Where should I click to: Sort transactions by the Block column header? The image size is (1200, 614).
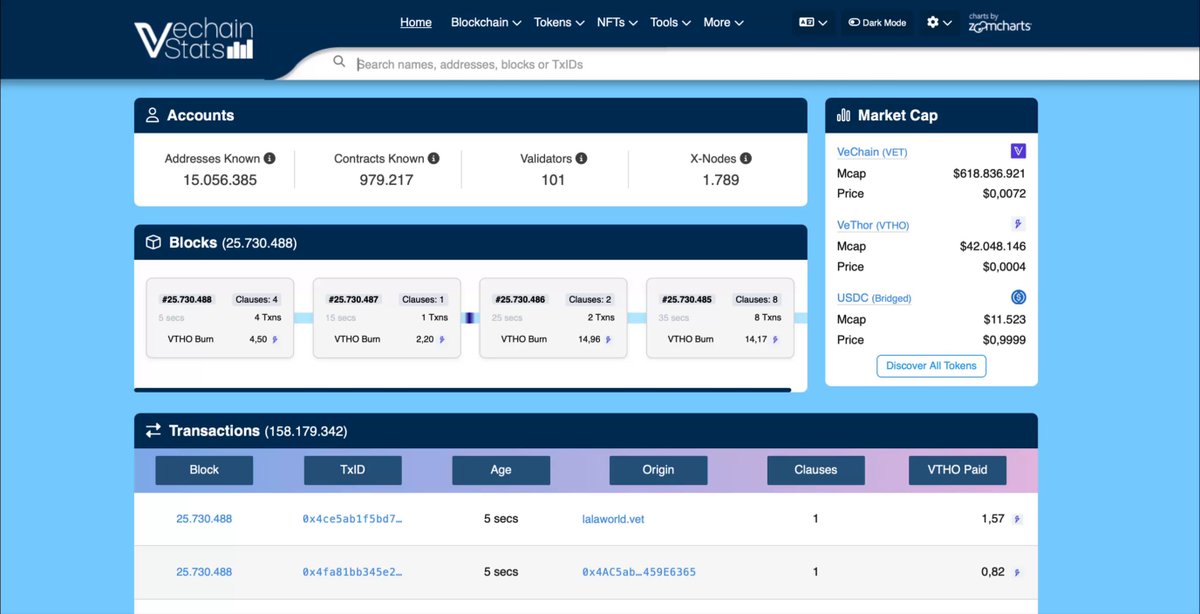point(204,470)
